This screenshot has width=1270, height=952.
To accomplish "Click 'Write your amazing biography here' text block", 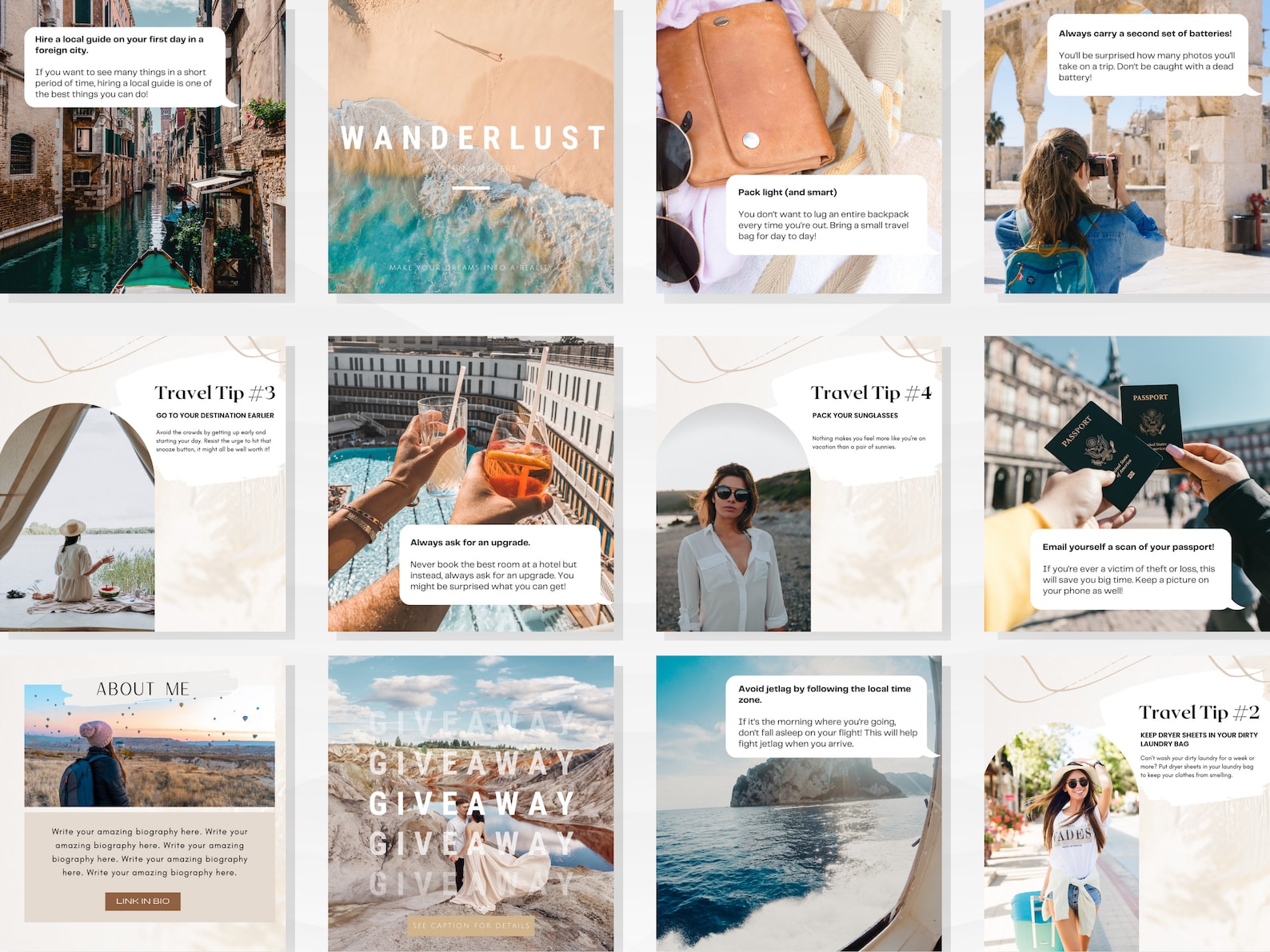I will point(150,852).
